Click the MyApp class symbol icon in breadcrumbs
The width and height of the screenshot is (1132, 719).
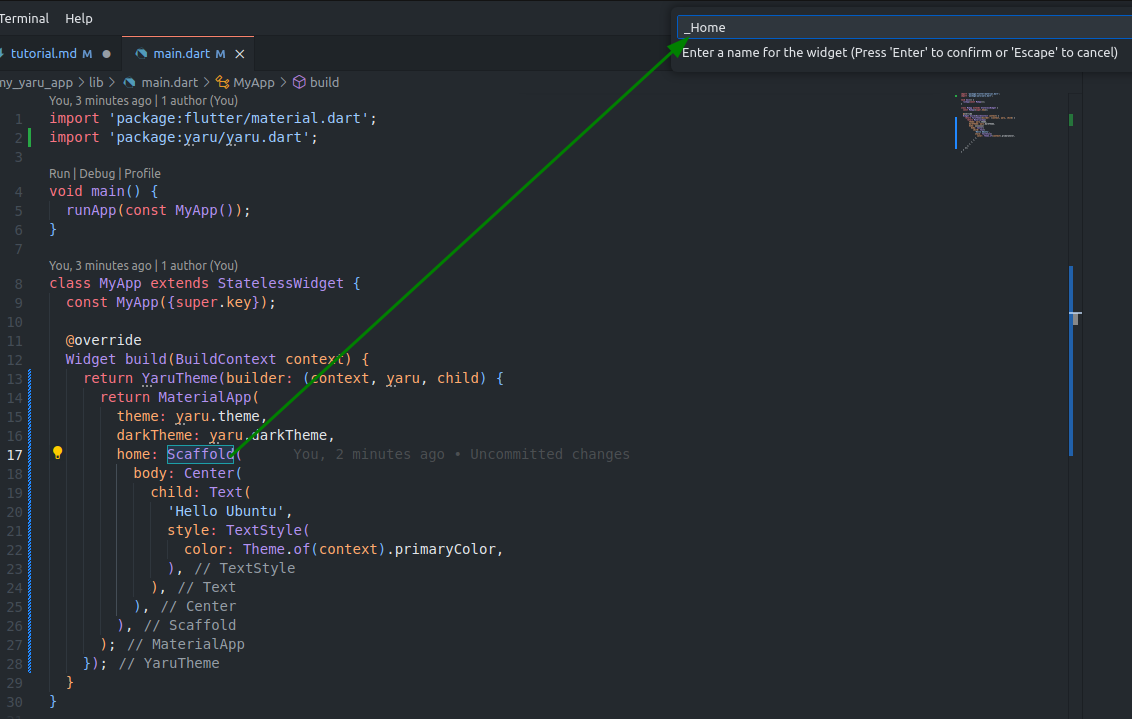221,83
